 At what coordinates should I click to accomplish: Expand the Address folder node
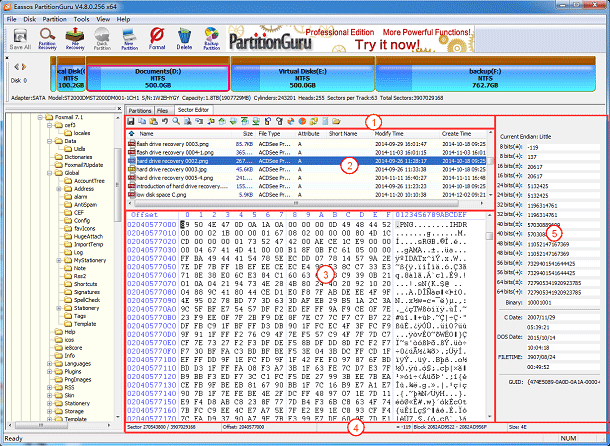(x=59, y=189)
